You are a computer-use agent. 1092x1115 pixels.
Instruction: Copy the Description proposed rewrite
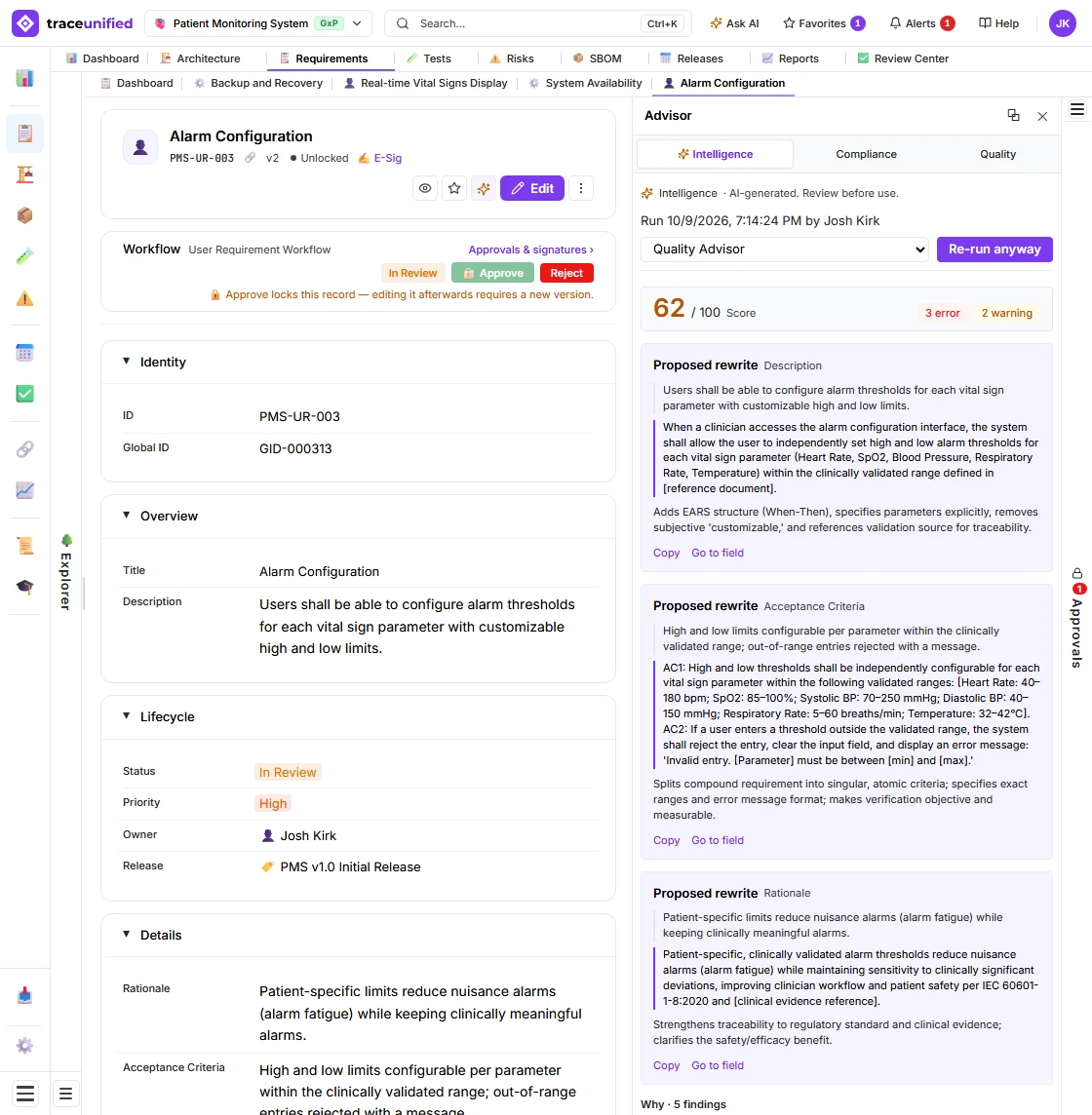[x=667, y=554]
